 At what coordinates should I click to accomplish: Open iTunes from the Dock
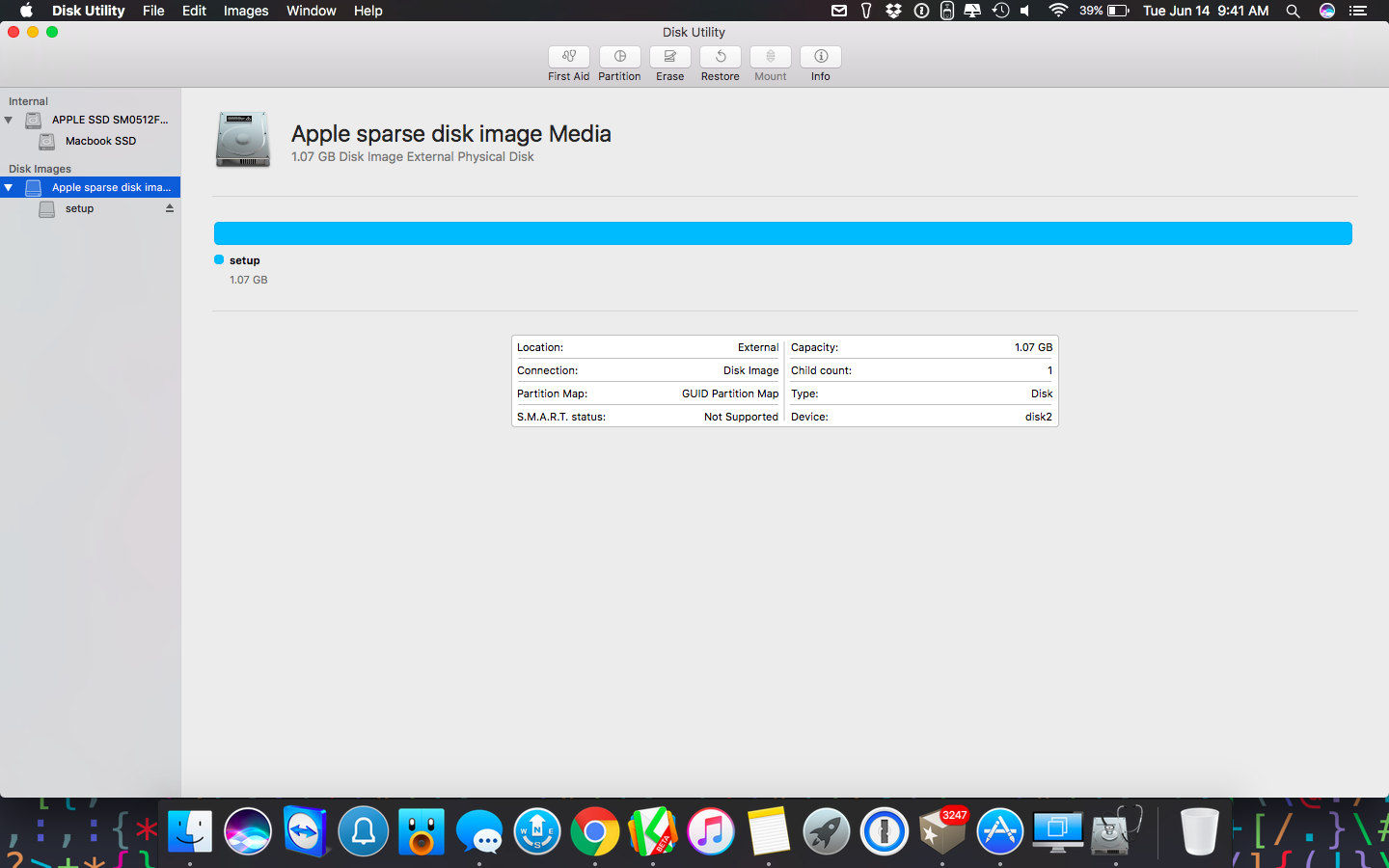click(711, 831)
